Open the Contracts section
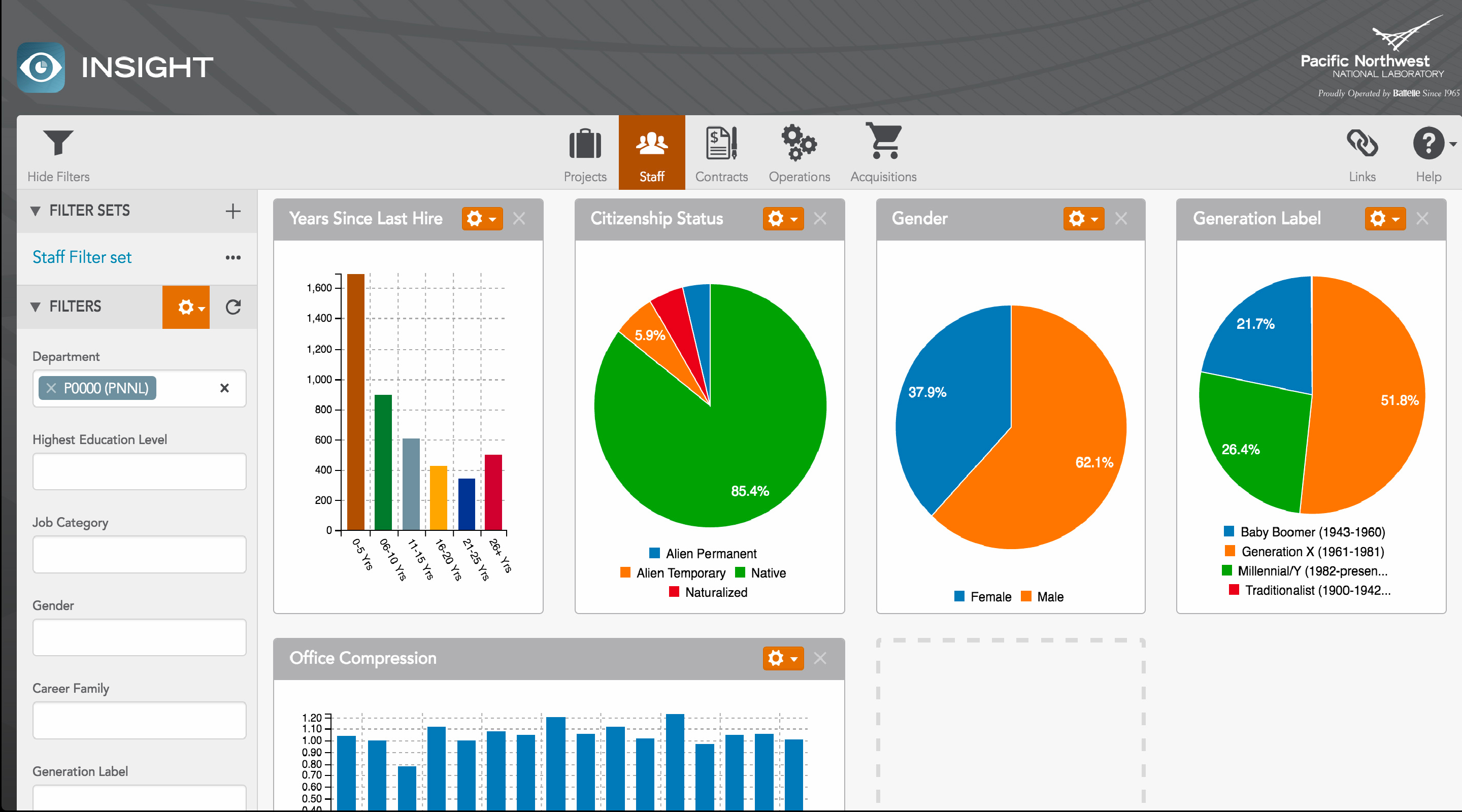The image size is (1462, 812). pyautogui.click(x=721, y=153)
